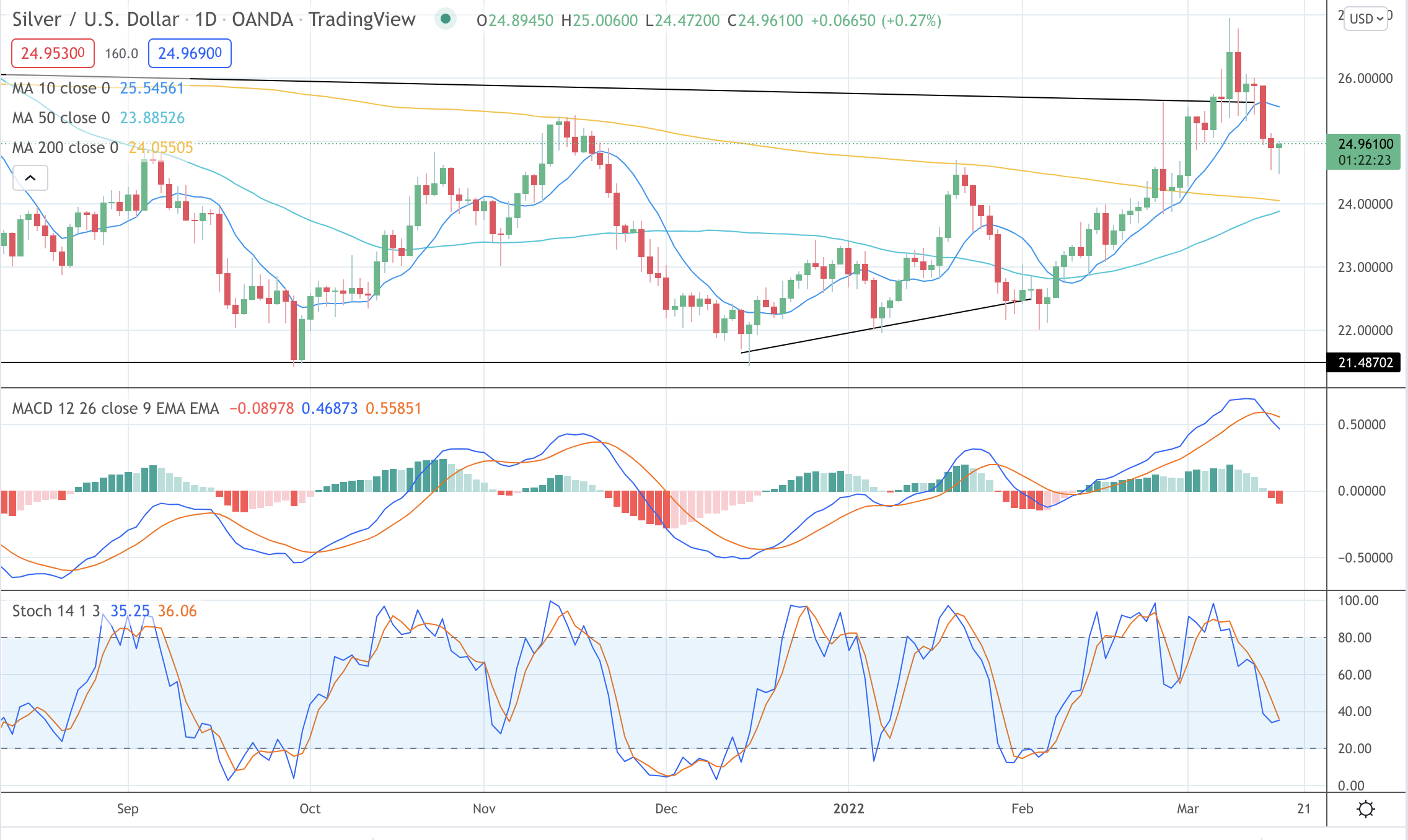Click the blue buy price 24.96900 button
The height and width of the screenshot is (840, 1408).
(190, 53)
